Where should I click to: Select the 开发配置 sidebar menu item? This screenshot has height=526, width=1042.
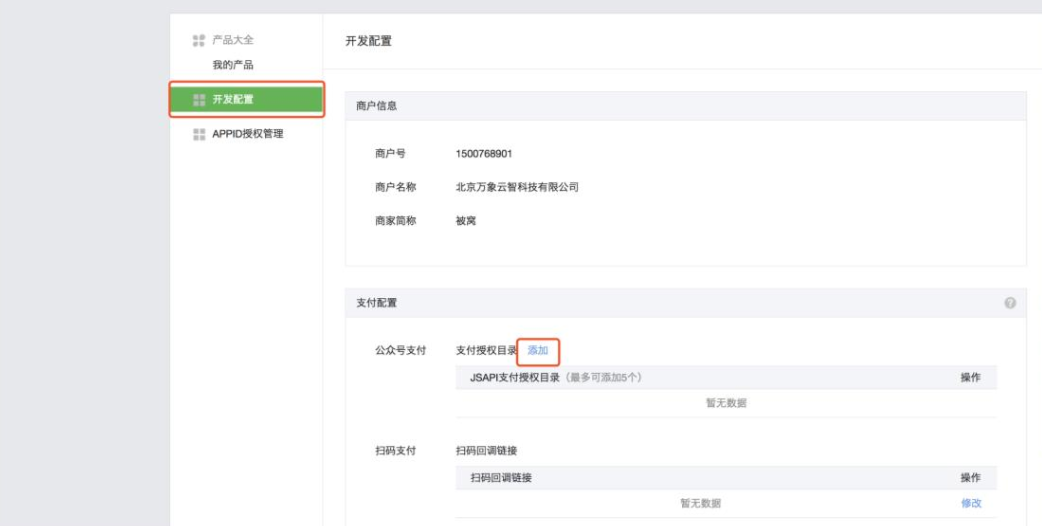click(246, 99)
